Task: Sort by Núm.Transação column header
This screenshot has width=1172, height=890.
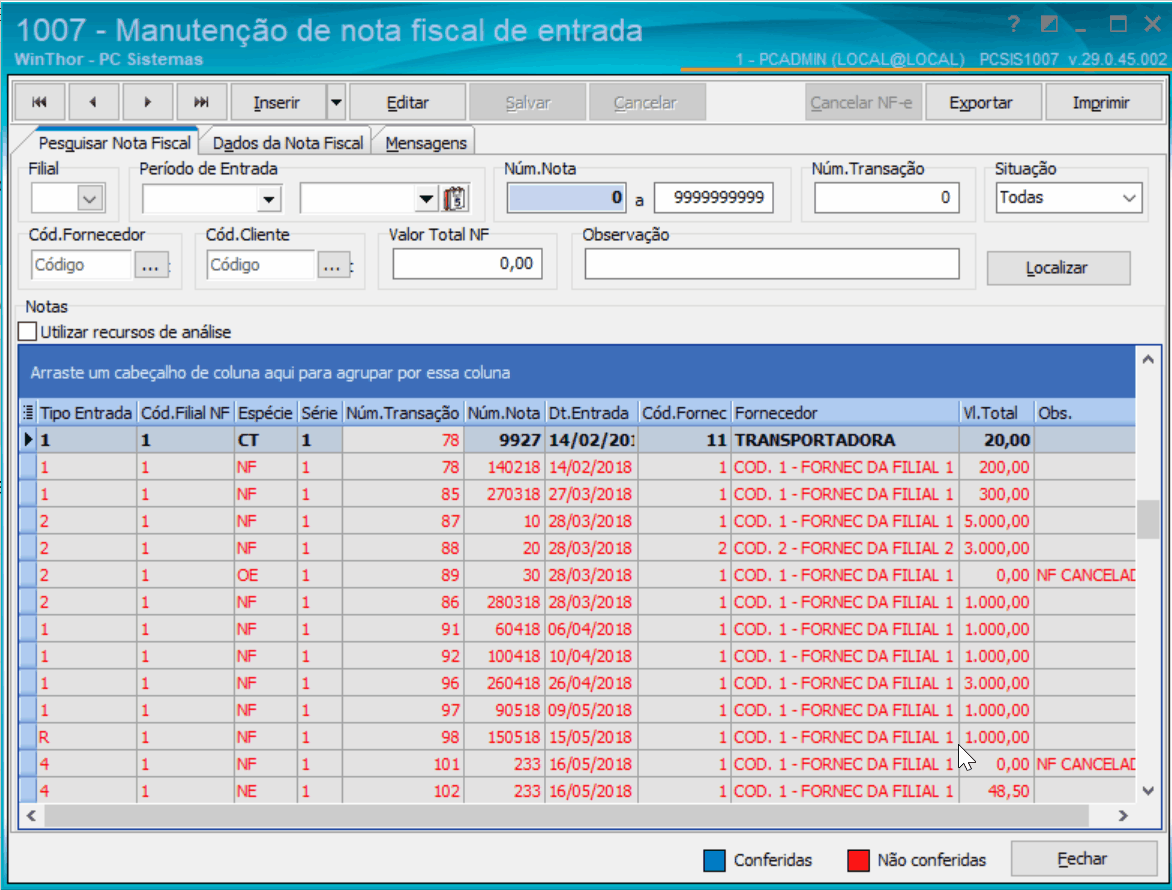Action: [x=403, y=412]
